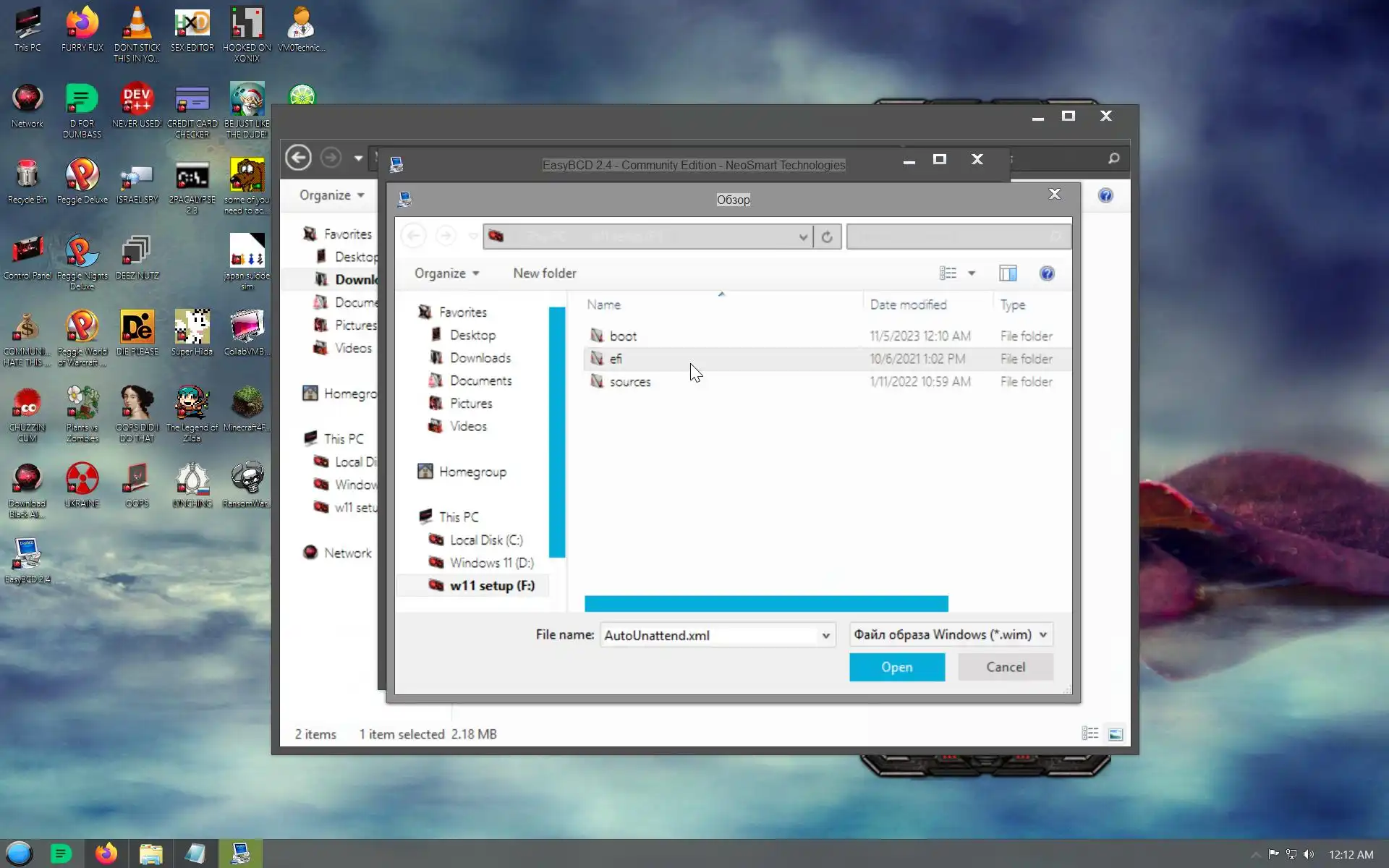Toggle the preview pane icon
The image size is (1389, 868).
click(x=1008, y=273)
